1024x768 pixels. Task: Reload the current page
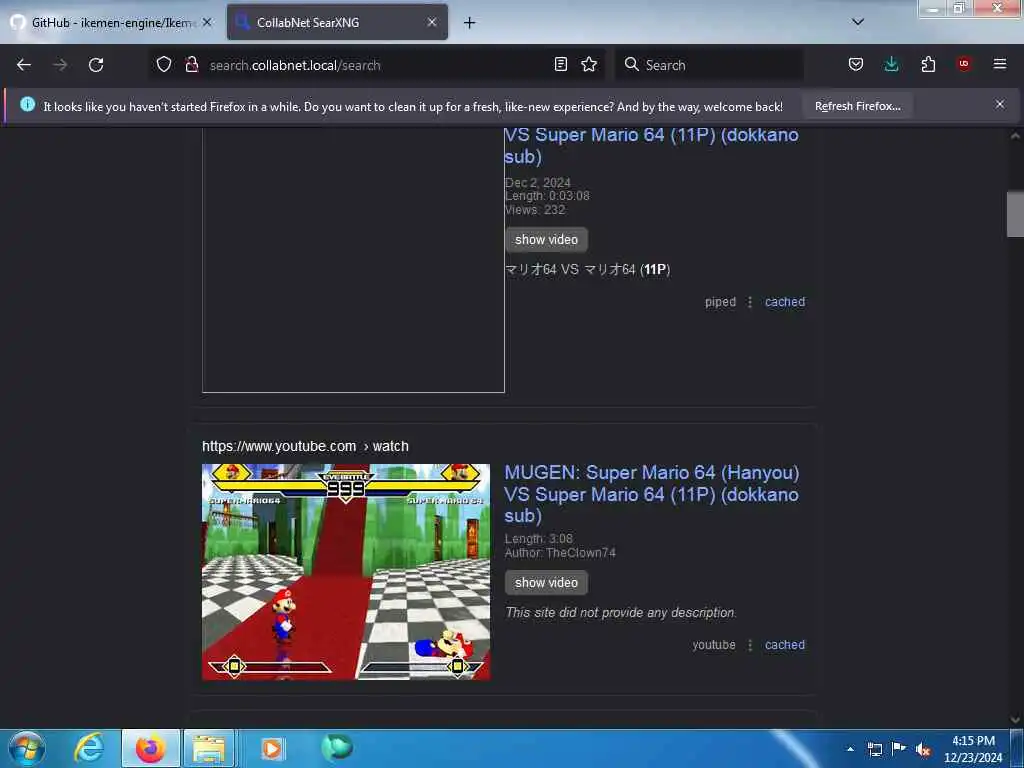[96, 65]
